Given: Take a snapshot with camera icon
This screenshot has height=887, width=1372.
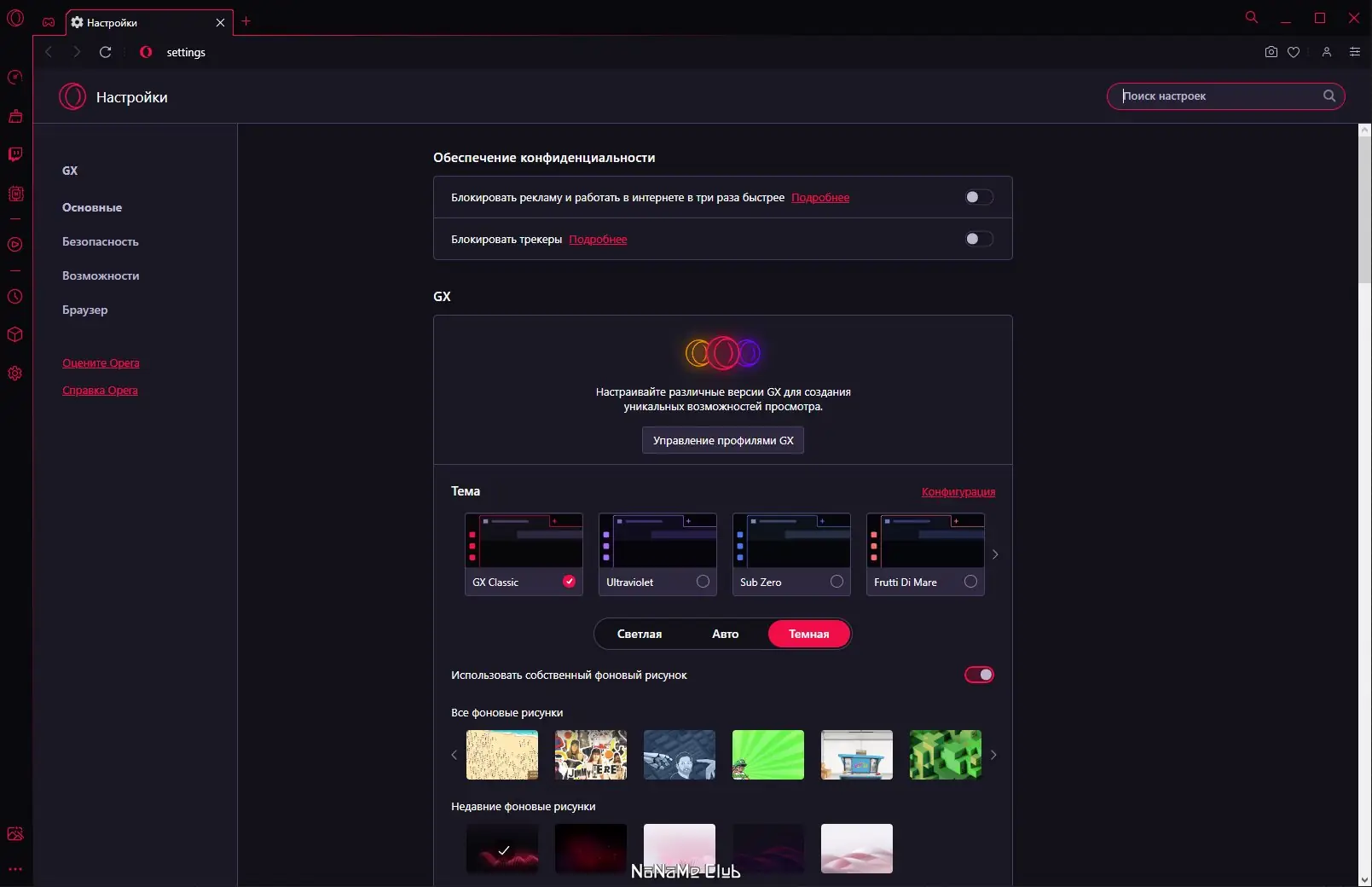Looking at the screenshot, I should coord(1271,52).
